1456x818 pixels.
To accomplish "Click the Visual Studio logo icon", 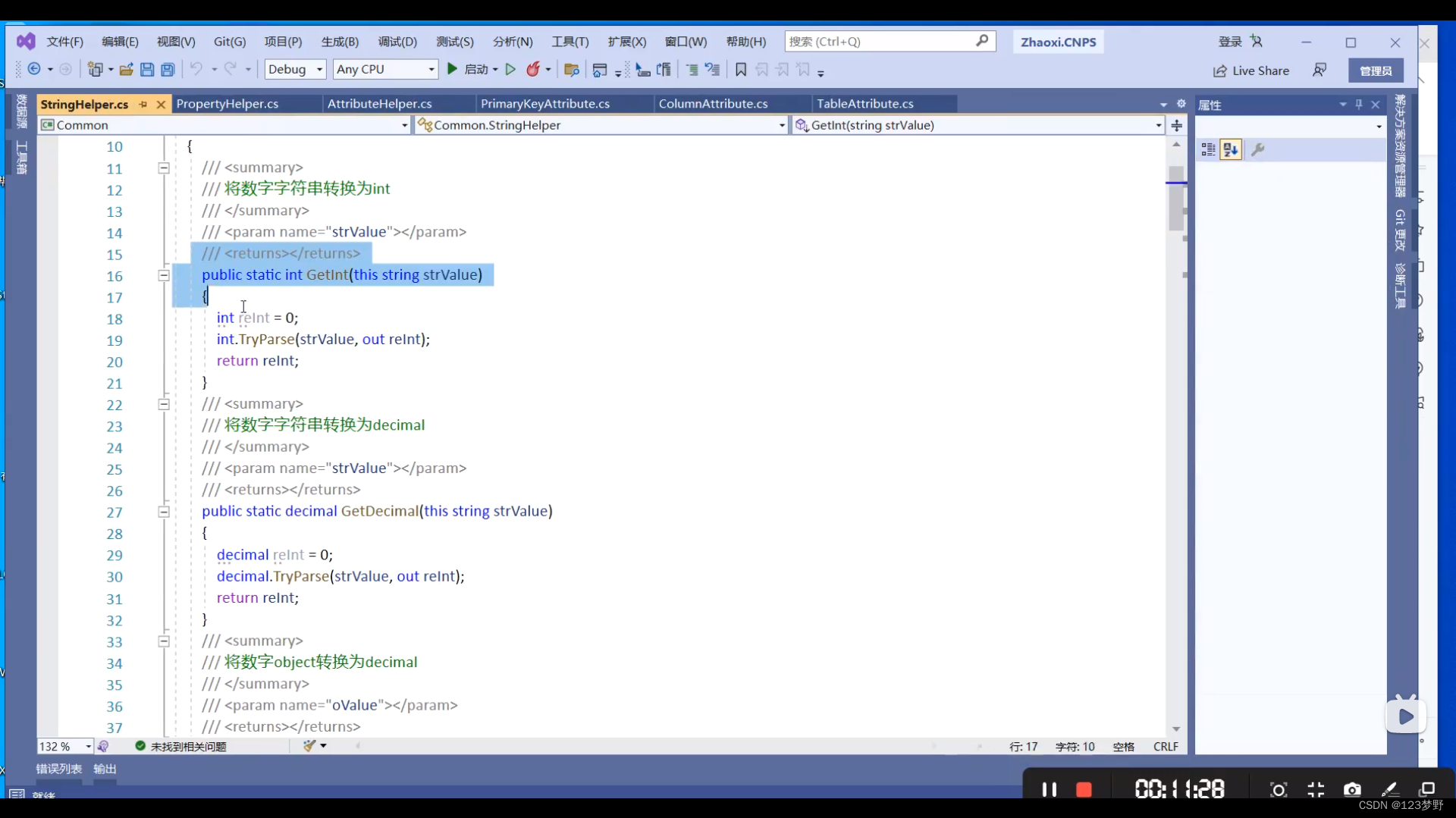I will 26,41.
